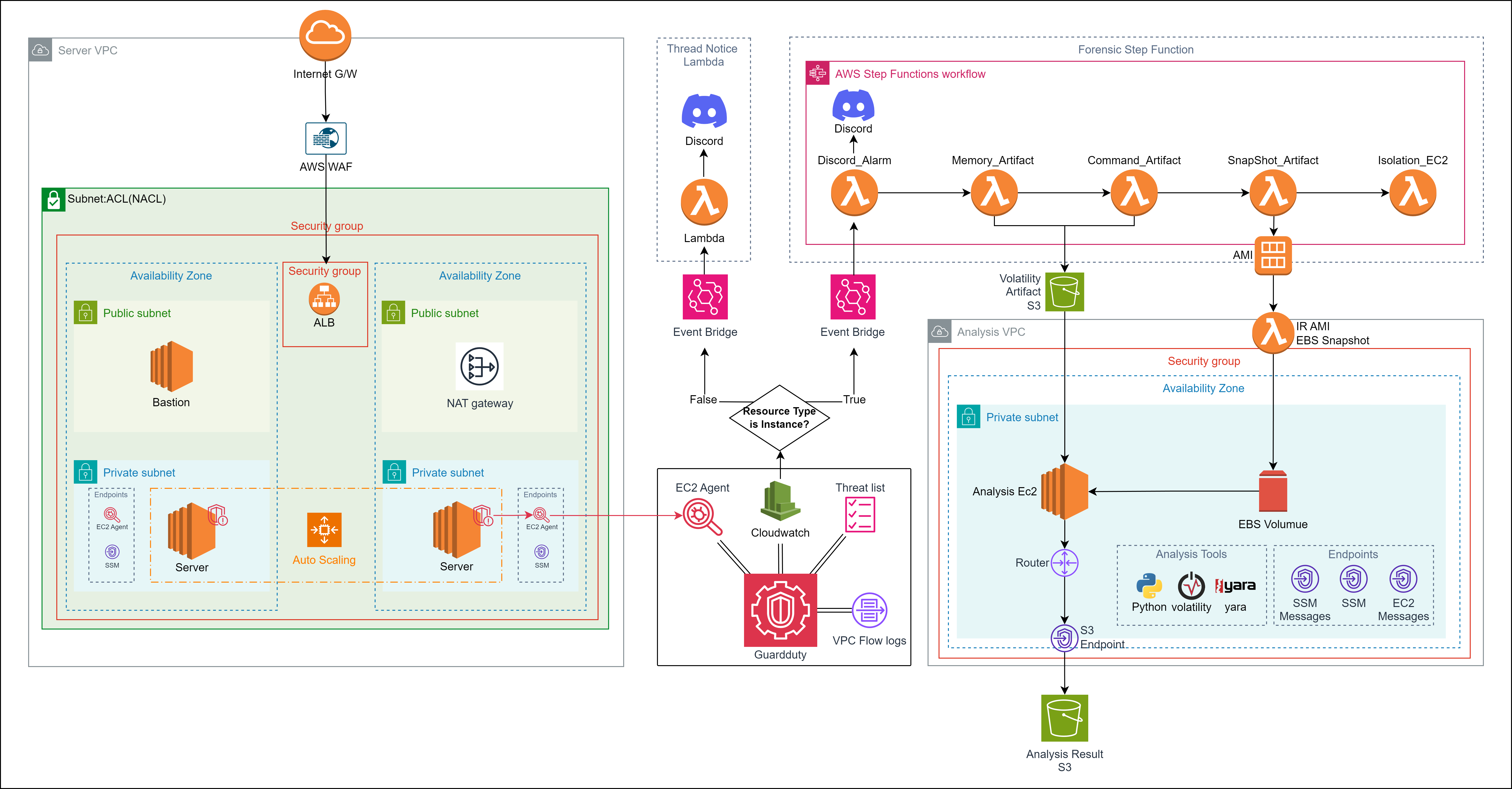The width and height of the screenshot is (1512, 789).
Task: Click the Guardduty shield icon
Action: (x=780, y=610)
